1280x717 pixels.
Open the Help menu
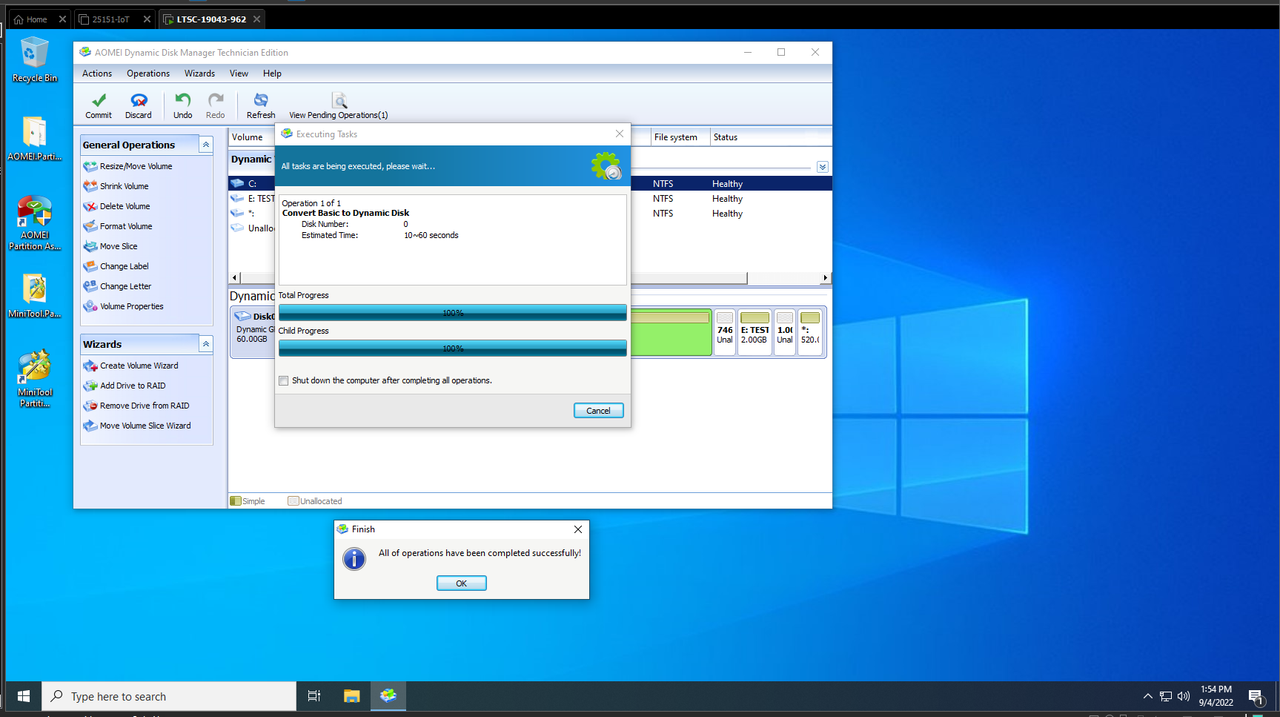[272, 73]
